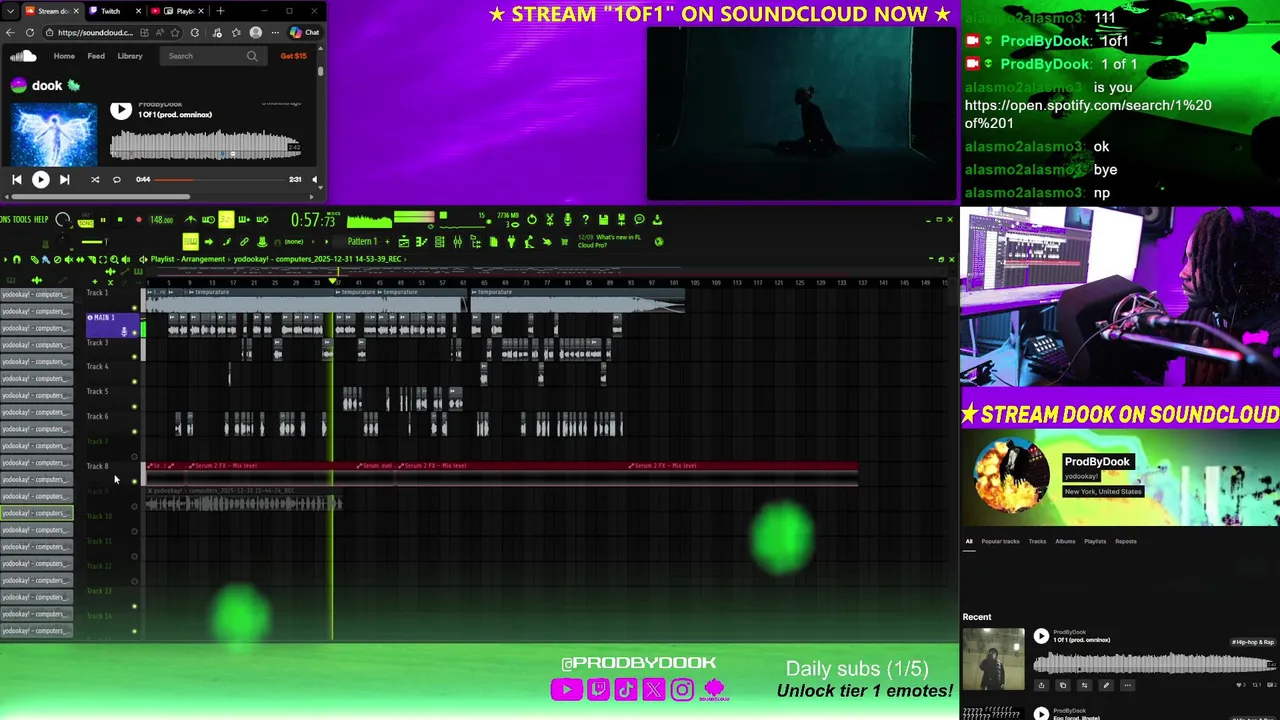Click the SoundCloud Search field
Viewport: 1280px width, 720px height.
pyautogui.click(x=212, y=56)
